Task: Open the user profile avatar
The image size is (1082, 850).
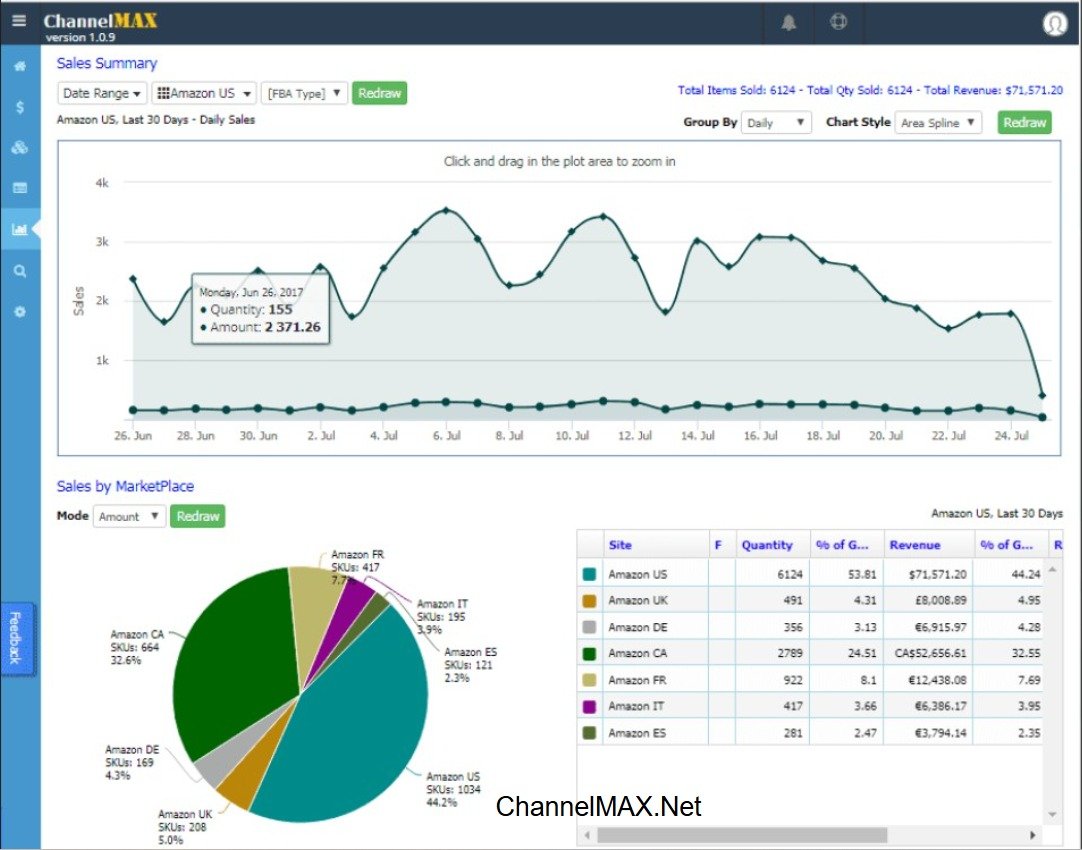Action: 1055,22
